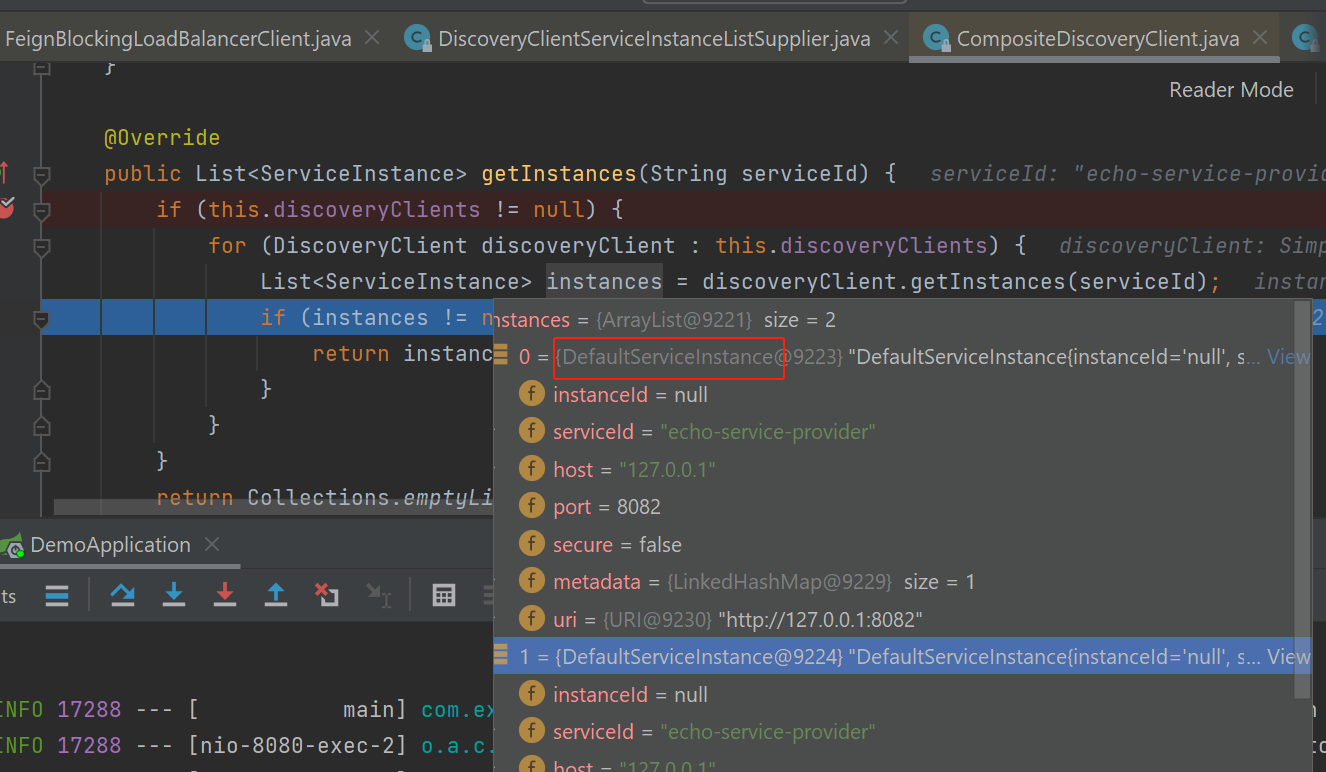Click fold end marker after 'return instances' block

tap(41, 389)
